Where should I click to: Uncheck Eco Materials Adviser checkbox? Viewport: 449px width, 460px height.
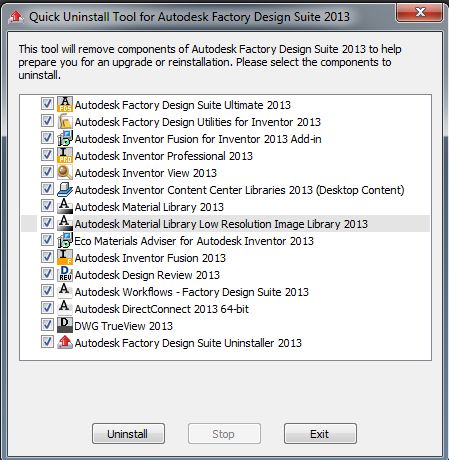pos(47,240)
